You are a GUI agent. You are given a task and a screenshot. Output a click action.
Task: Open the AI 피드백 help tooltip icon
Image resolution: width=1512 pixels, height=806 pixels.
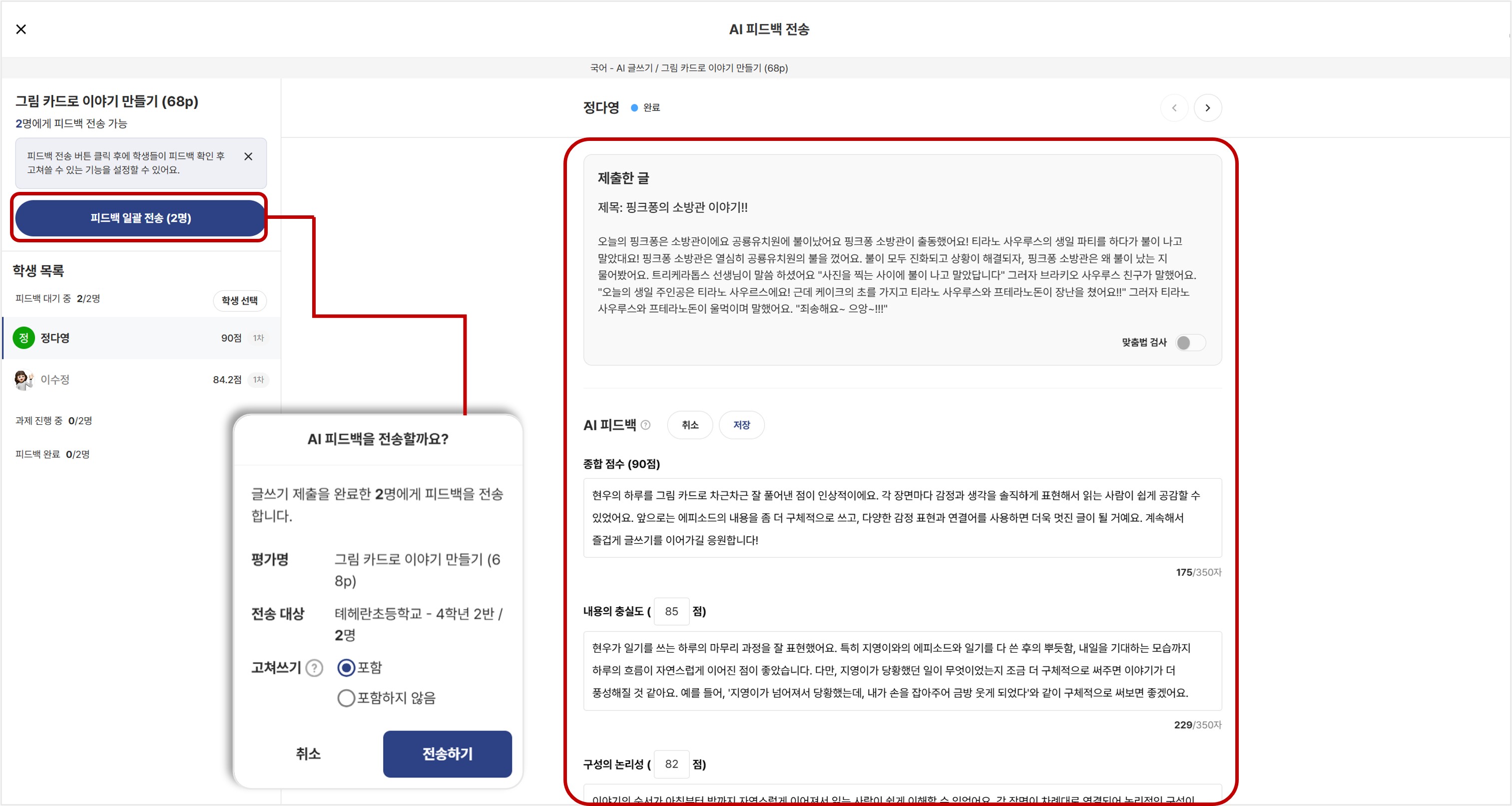[x=646, y=425]
